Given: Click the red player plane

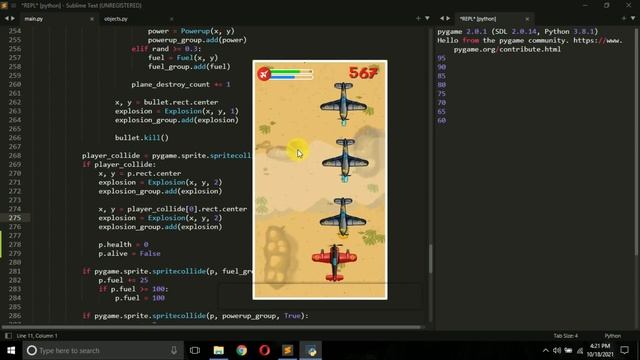Looking at the screenshot, I should tap(334, 262).
